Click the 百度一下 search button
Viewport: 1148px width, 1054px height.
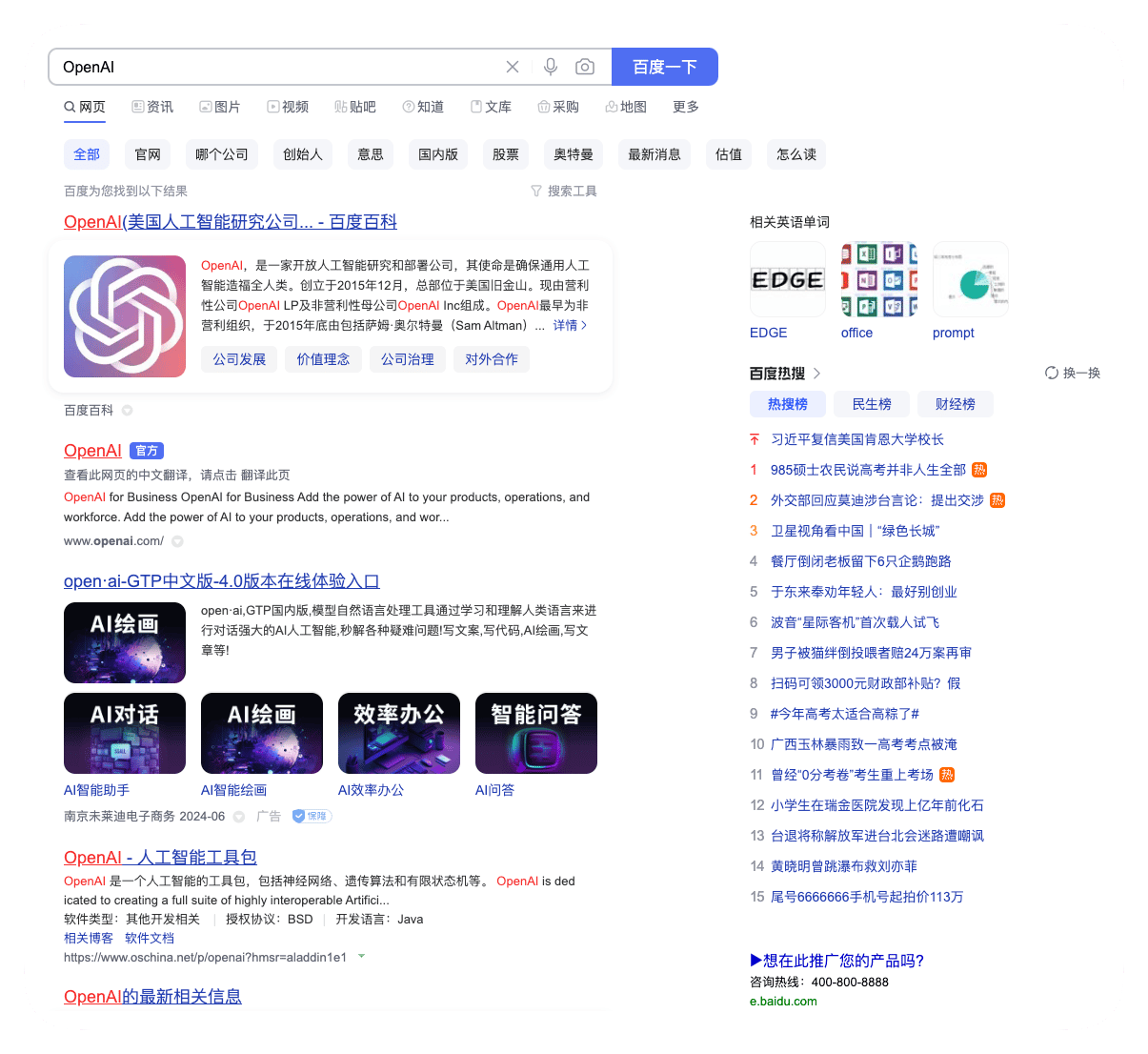click(665, 67)
